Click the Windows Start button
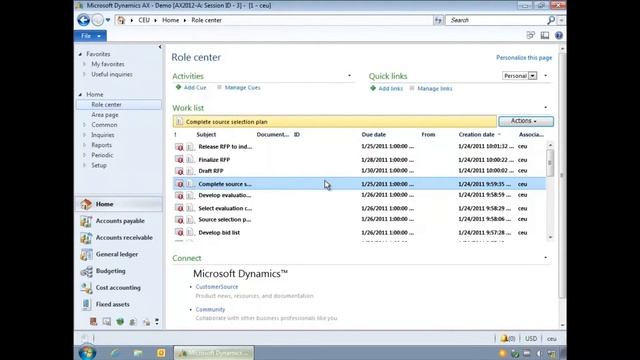Screen dimensions: 640x360 [x=87, y=353]
